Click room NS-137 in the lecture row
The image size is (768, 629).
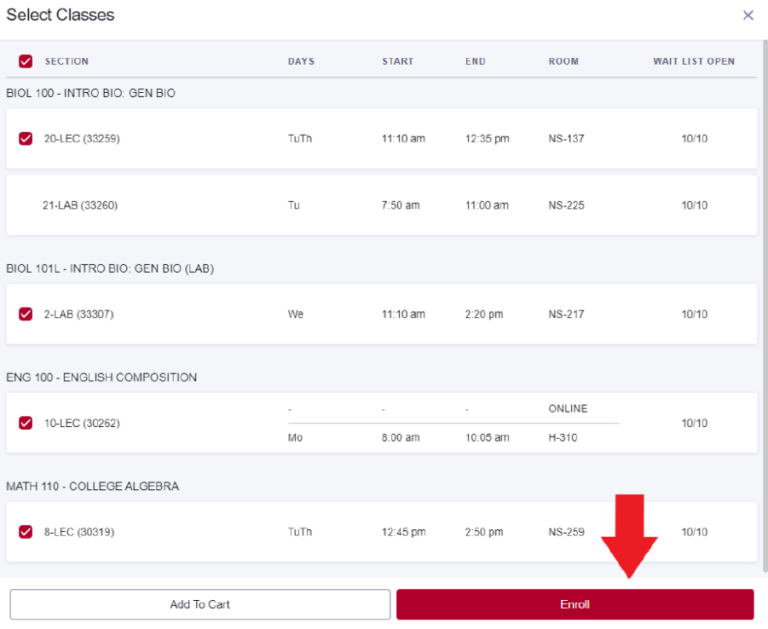pyautogui.click(x=566, y=138)
